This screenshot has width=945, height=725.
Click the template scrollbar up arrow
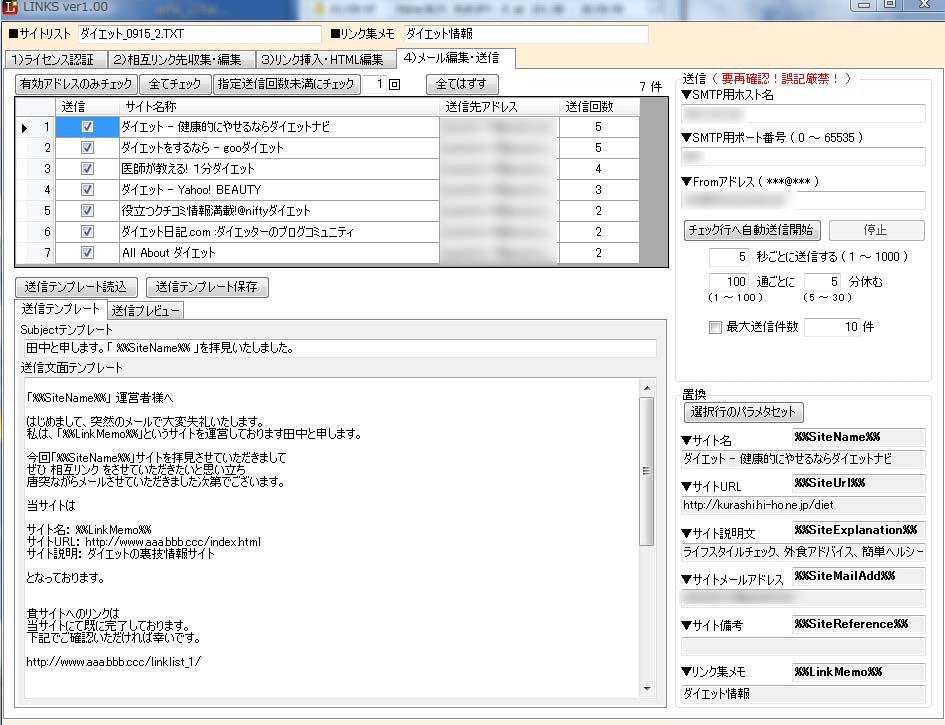tap(647, 388)
